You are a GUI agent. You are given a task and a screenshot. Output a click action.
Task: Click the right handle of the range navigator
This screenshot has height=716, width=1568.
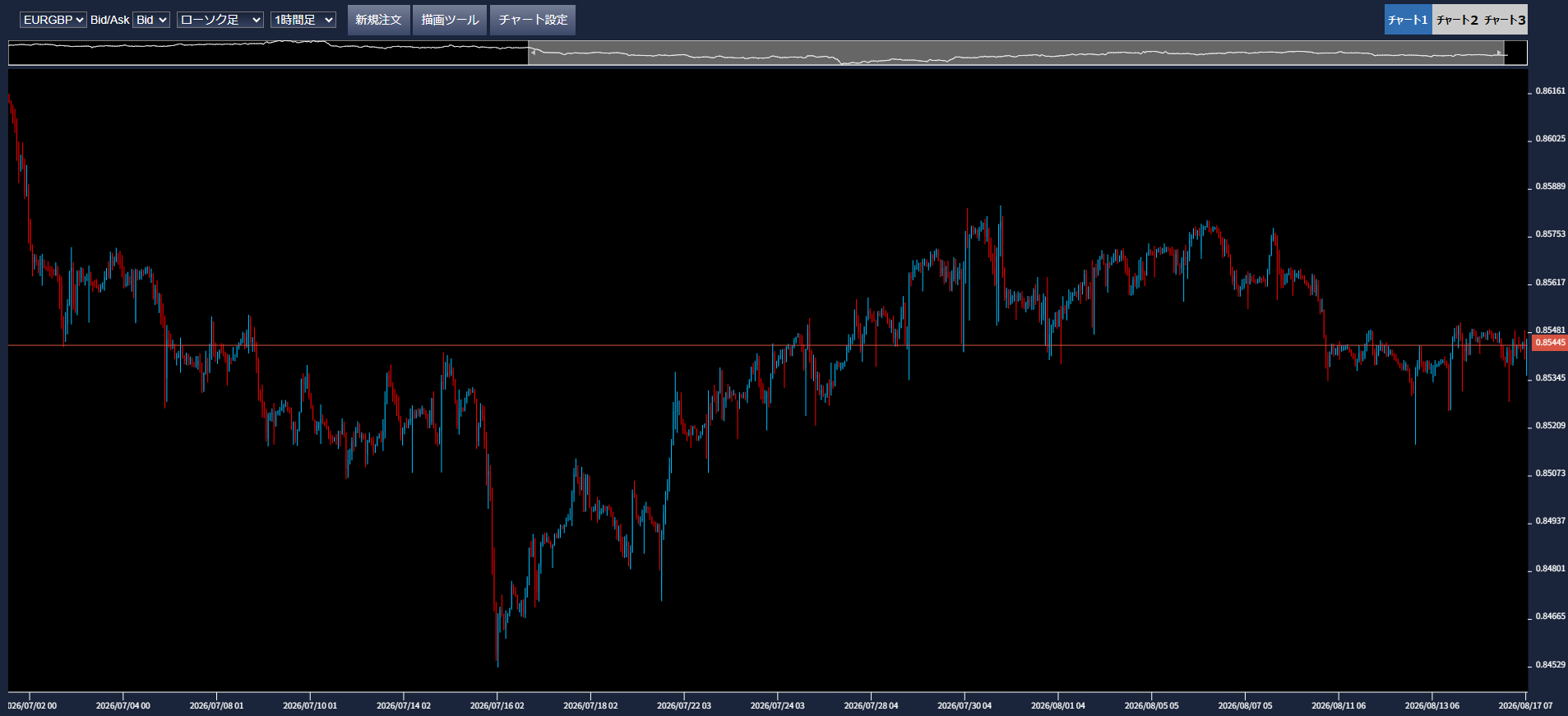pyautogui.click(x=1500, y=53)
